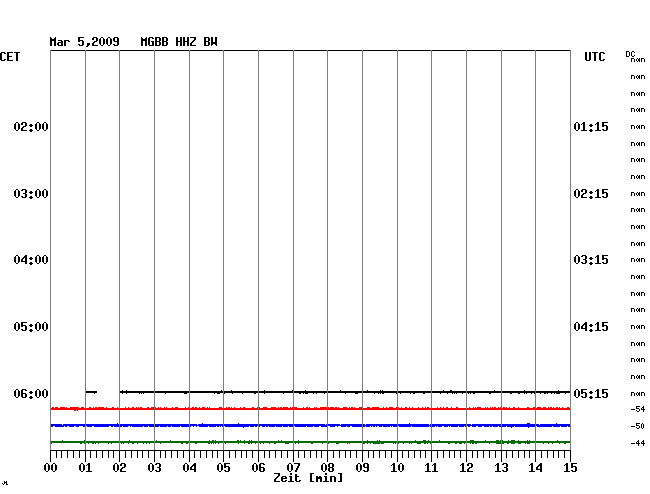This screenshot has height=494, width=650.
Task: Click minute label 04 on time axis
Action: point(189,468)
